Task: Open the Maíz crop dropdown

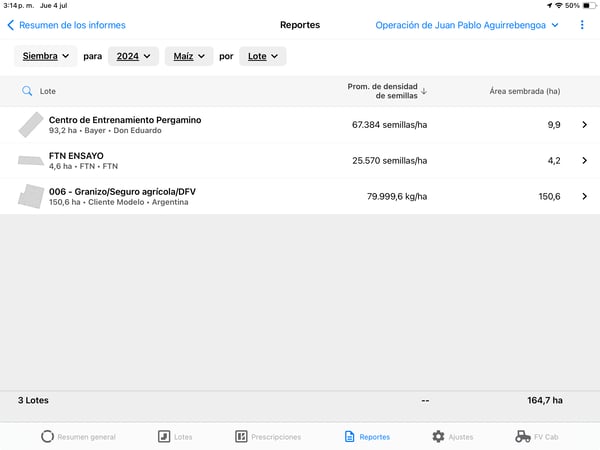Action: (x=189, y=57)
